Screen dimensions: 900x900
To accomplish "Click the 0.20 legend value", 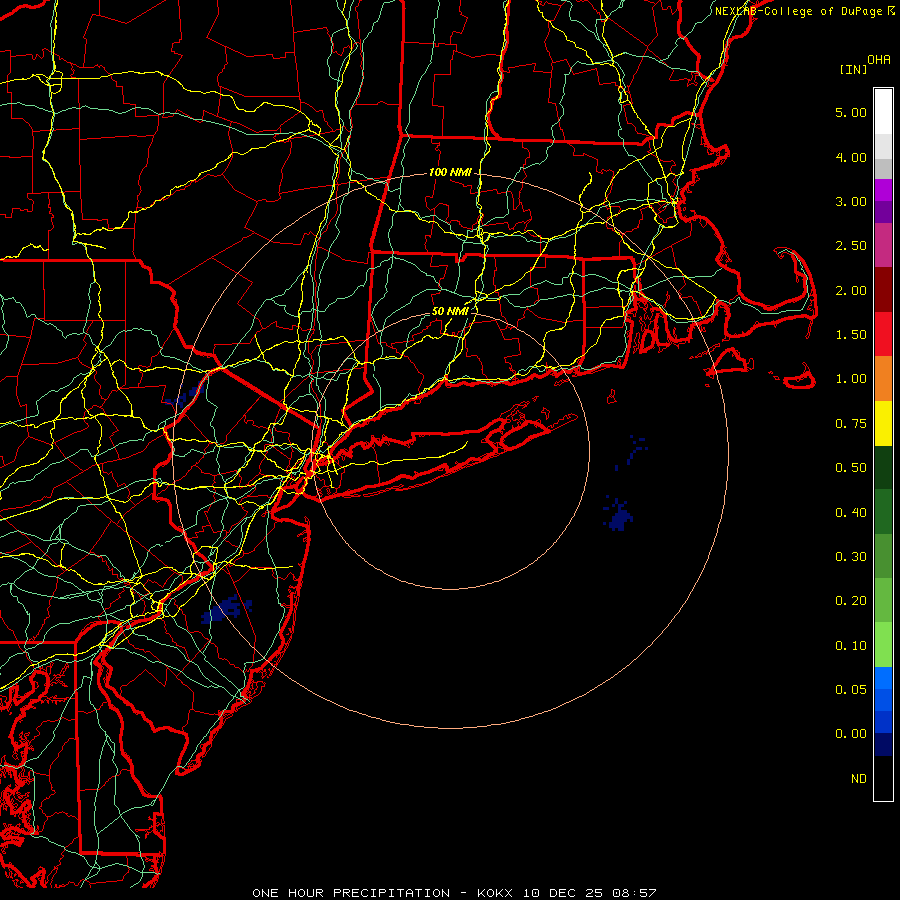I will (851, 601).
